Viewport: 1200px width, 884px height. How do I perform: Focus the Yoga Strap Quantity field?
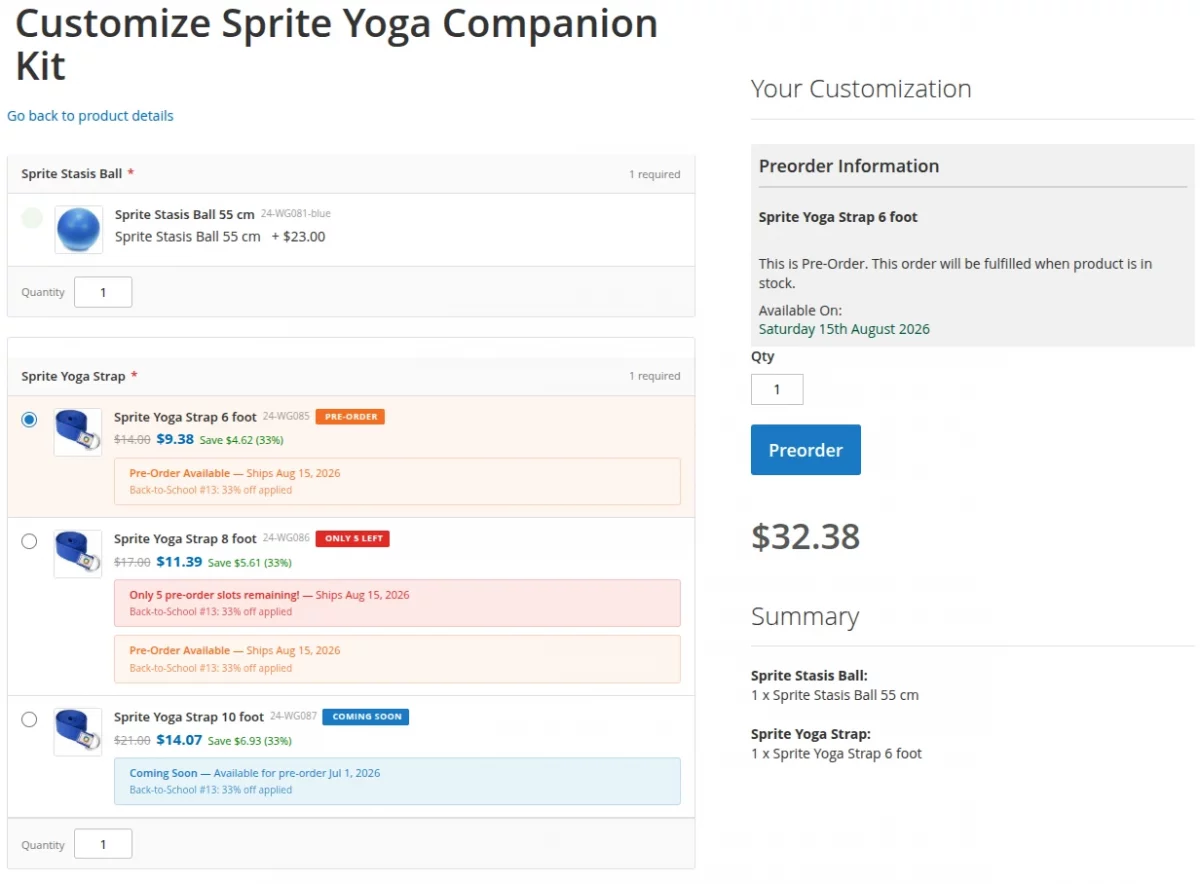click(103, 844)
